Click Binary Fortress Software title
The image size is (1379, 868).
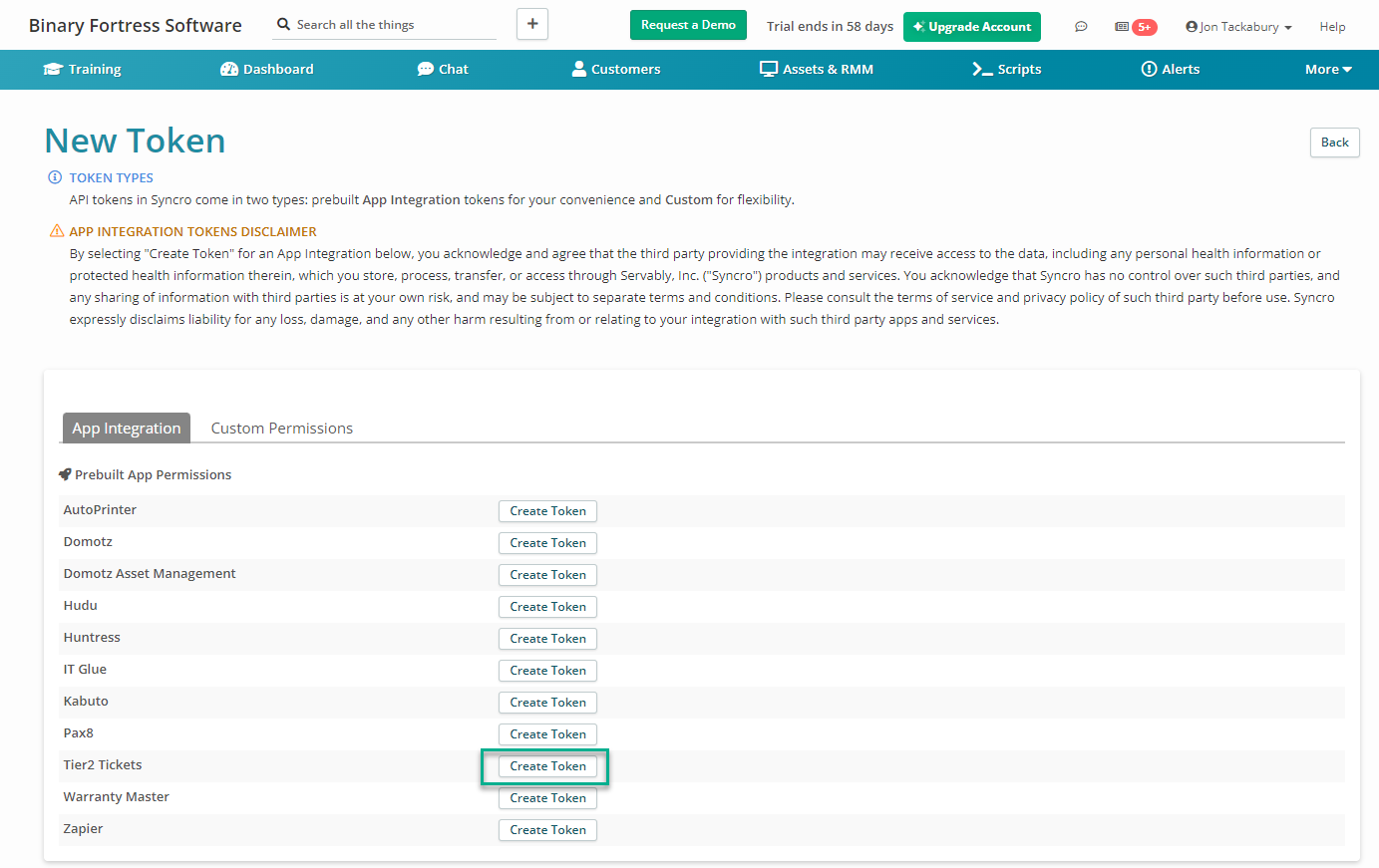[136, 26]
